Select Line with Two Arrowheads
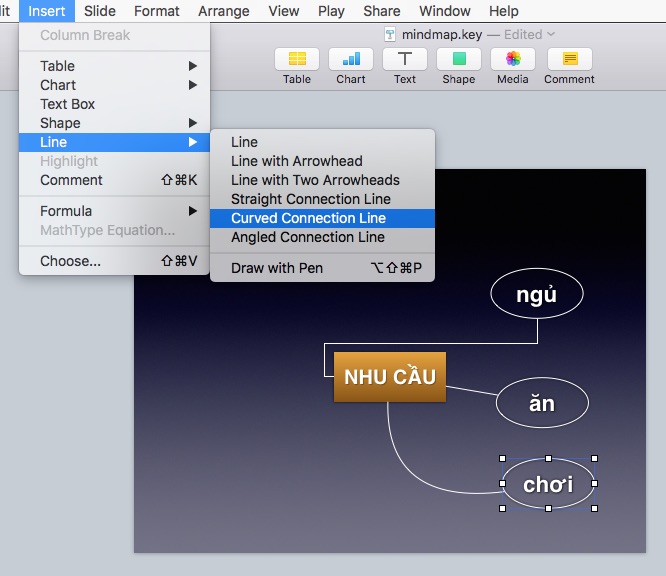 pos(315,180)
